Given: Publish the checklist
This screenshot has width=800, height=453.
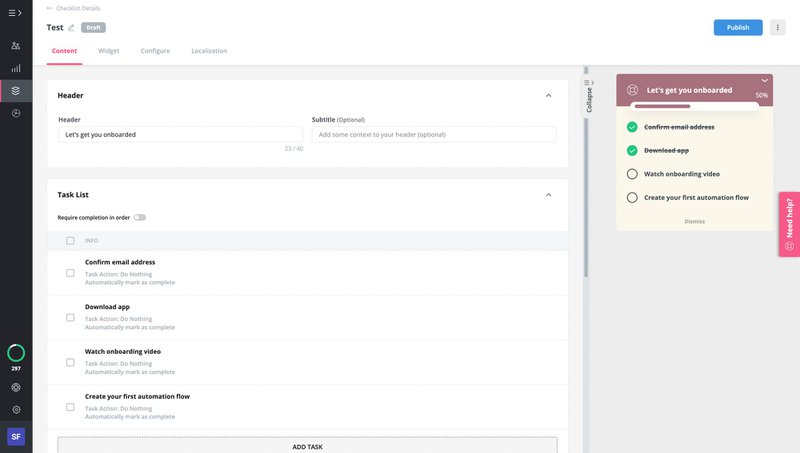Looking at the screenshot, I should pyautogui.click(x=738, y=28).
